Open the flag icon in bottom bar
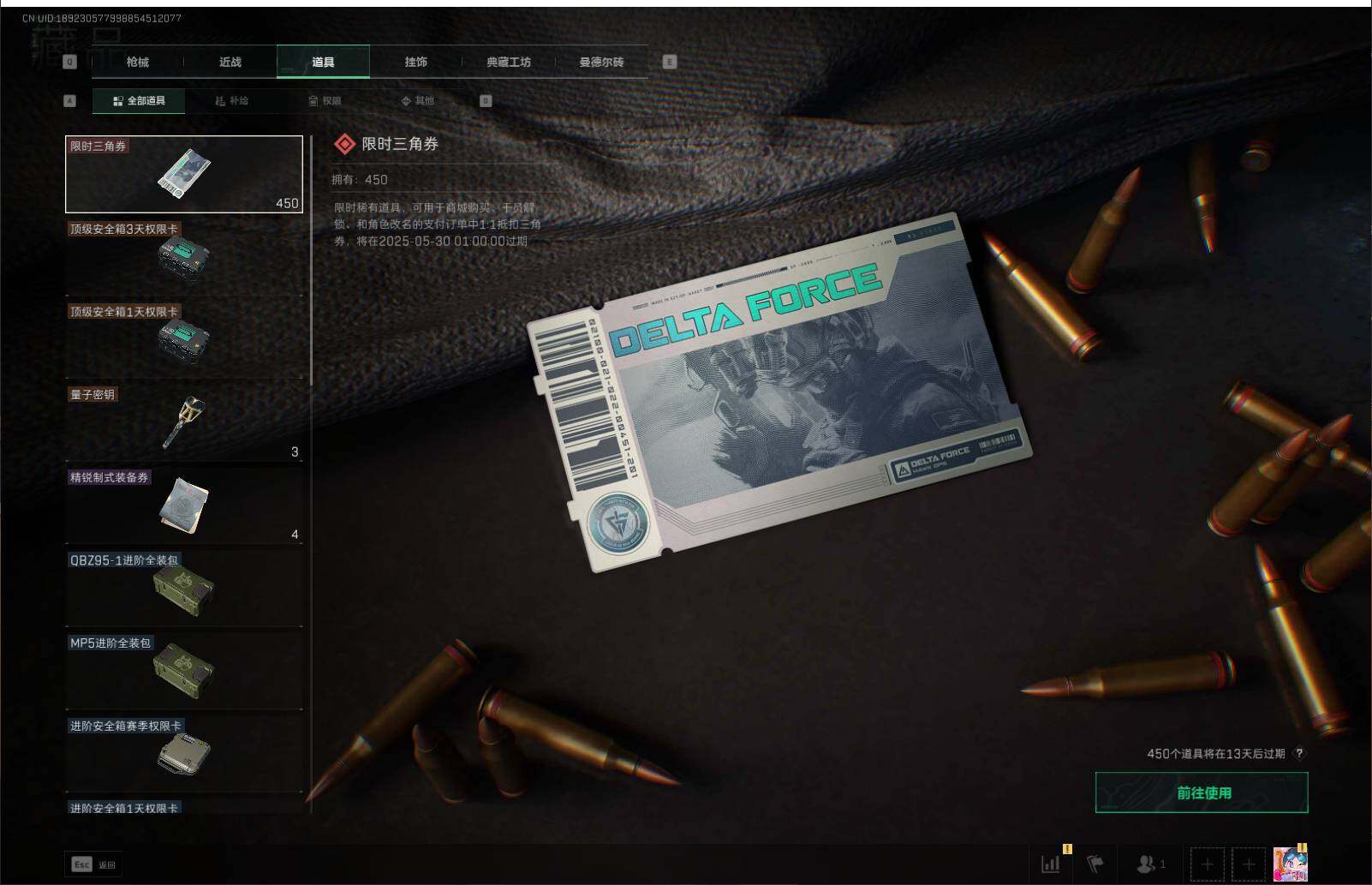 click(x=1095, y=864)
